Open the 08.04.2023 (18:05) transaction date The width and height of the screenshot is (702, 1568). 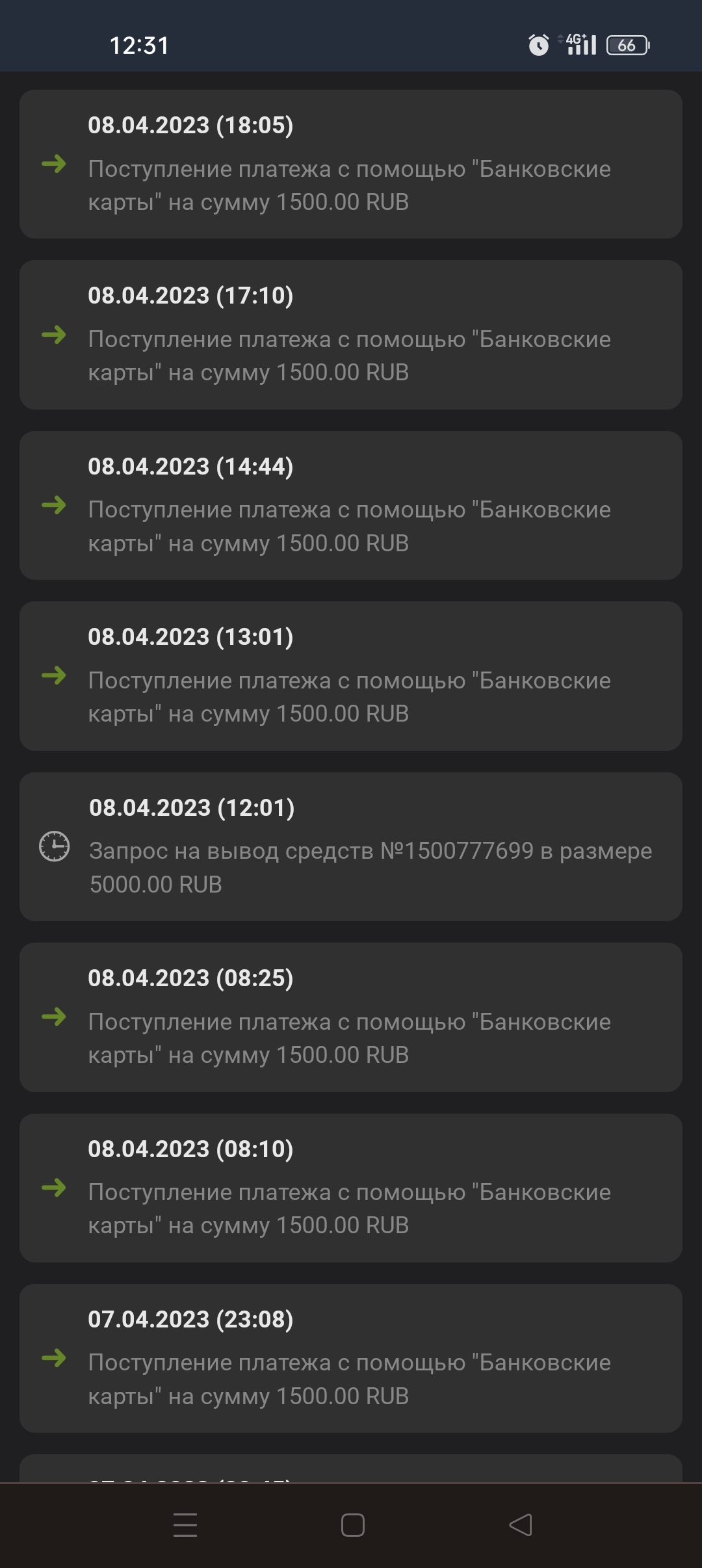[x=190, y=125]
